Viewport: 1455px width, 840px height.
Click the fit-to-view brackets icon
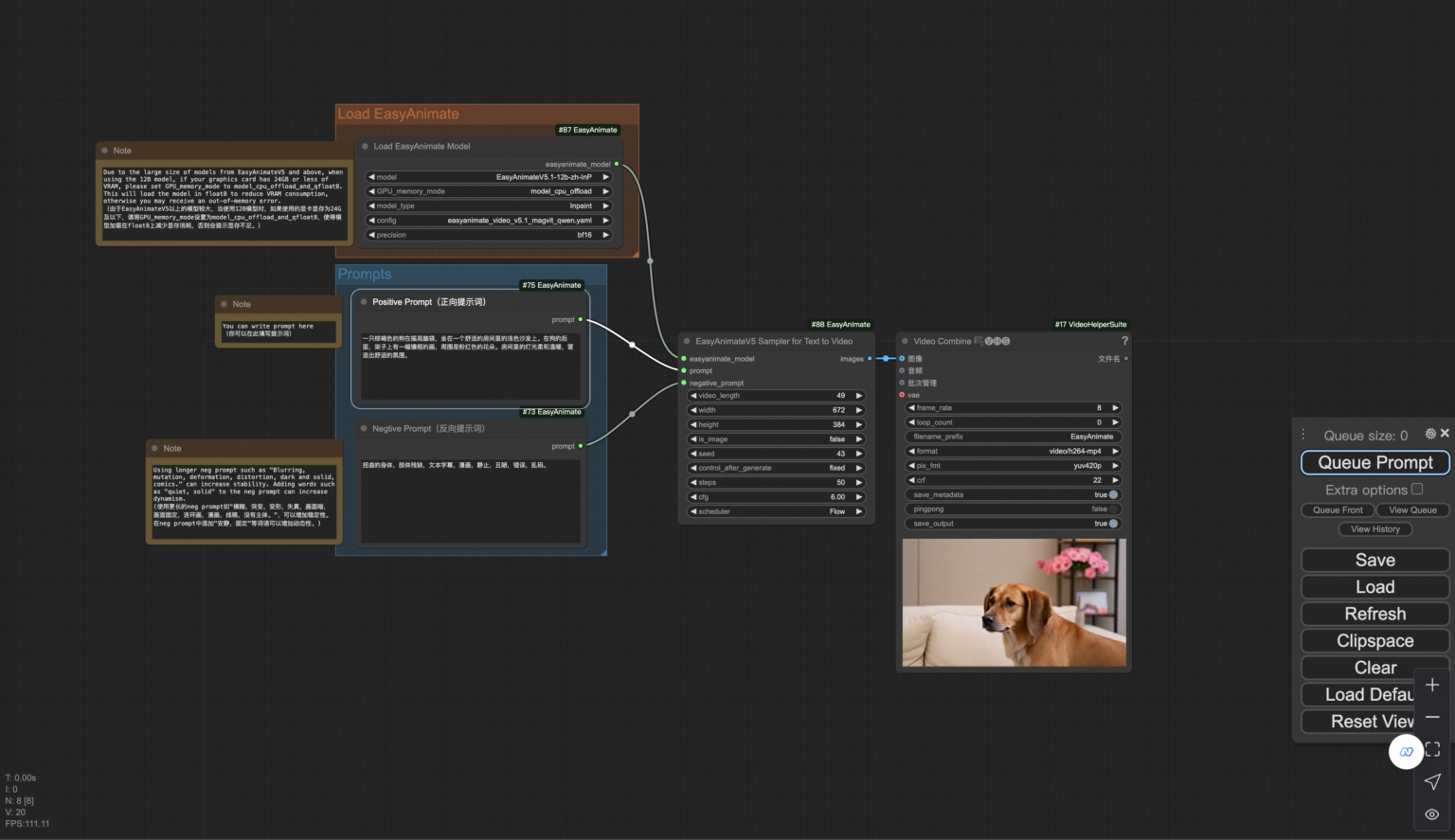pyautogui.click(x=1431, y=749)
